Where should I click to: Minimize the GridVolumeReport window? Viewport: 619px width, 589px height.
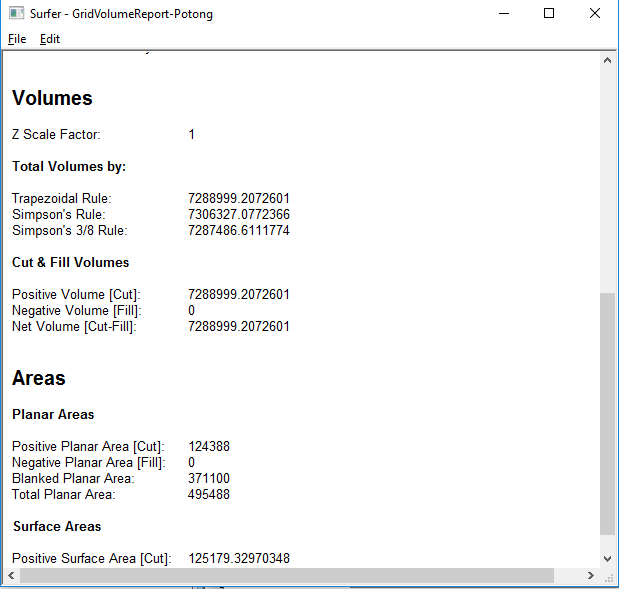pyautogui.click(x=504, y=13)
